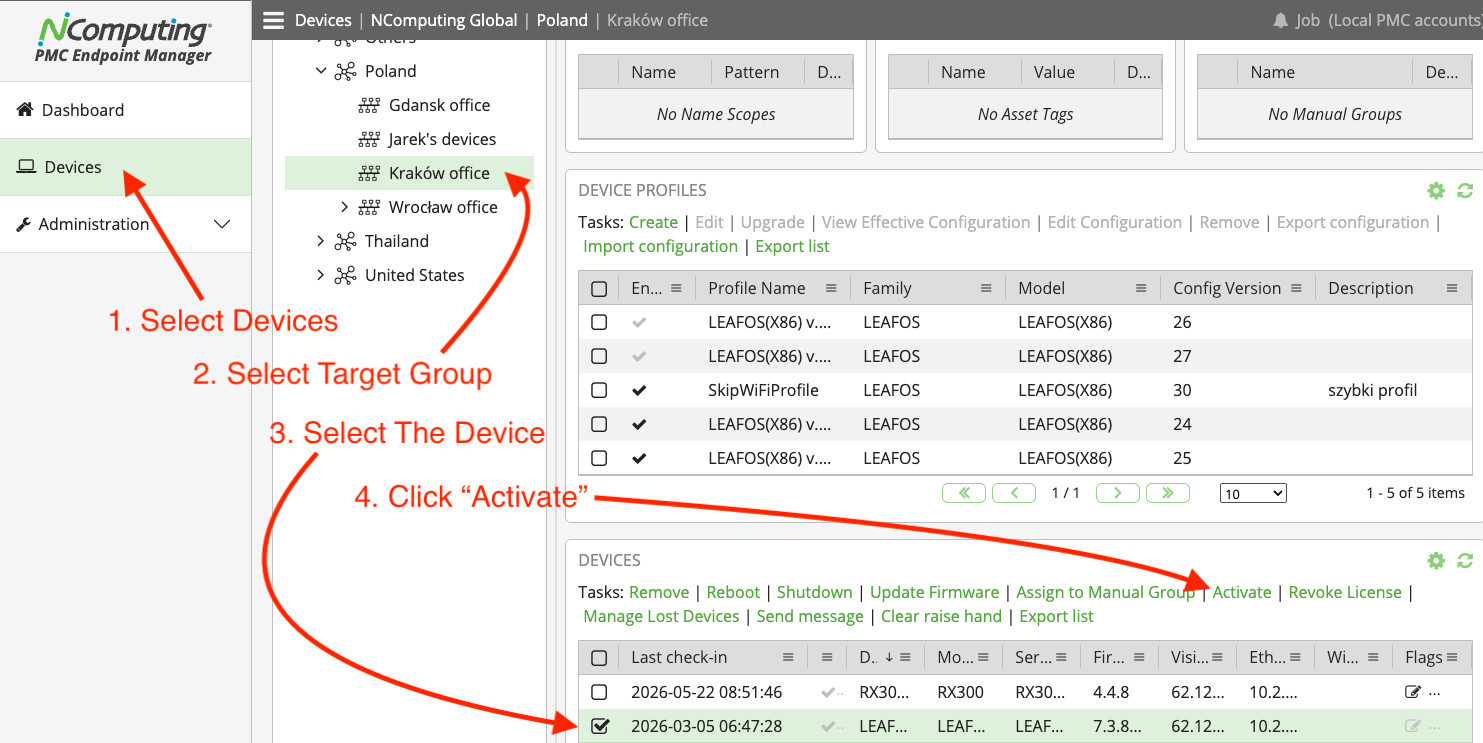
Task: Click the Shutdown task link
Action: pyautogui.click(x=815, y=592)
